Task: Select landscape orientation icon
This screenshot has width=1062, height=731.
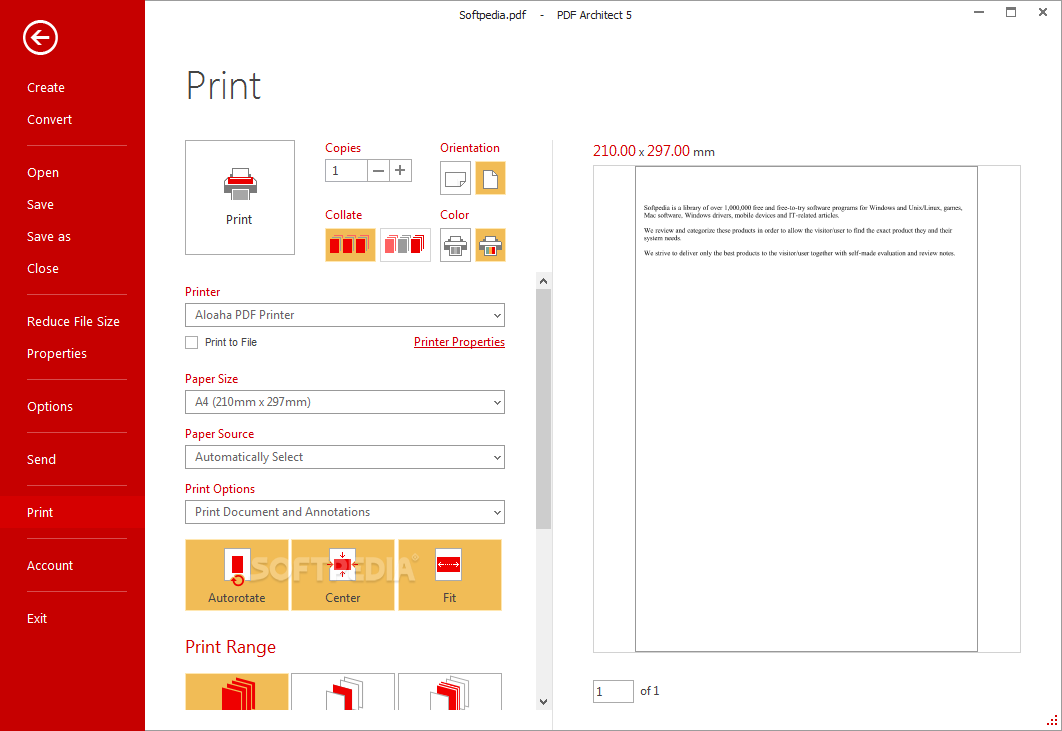Action: pyautogui.click(x=455, y=178)
